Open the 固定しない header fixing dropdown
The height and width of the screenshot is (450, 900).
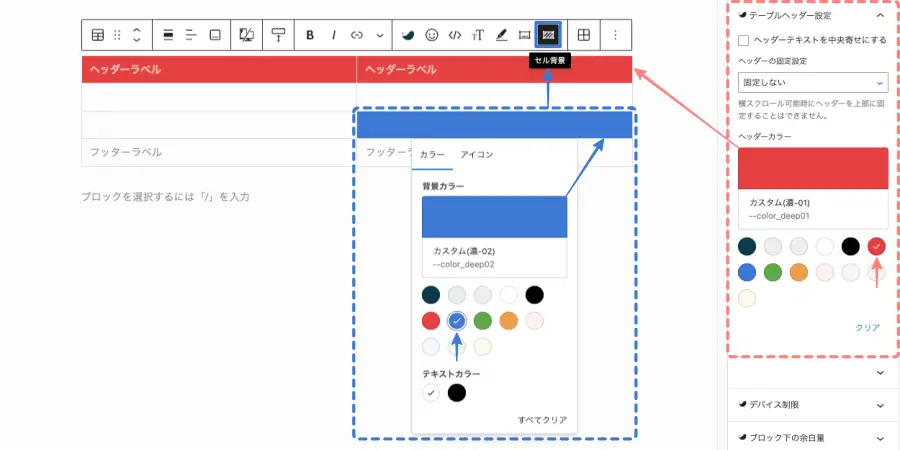813,83
